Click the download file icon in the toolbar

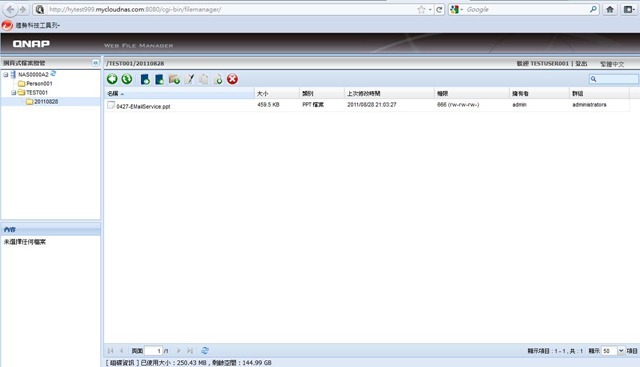[x=159, y=79]
